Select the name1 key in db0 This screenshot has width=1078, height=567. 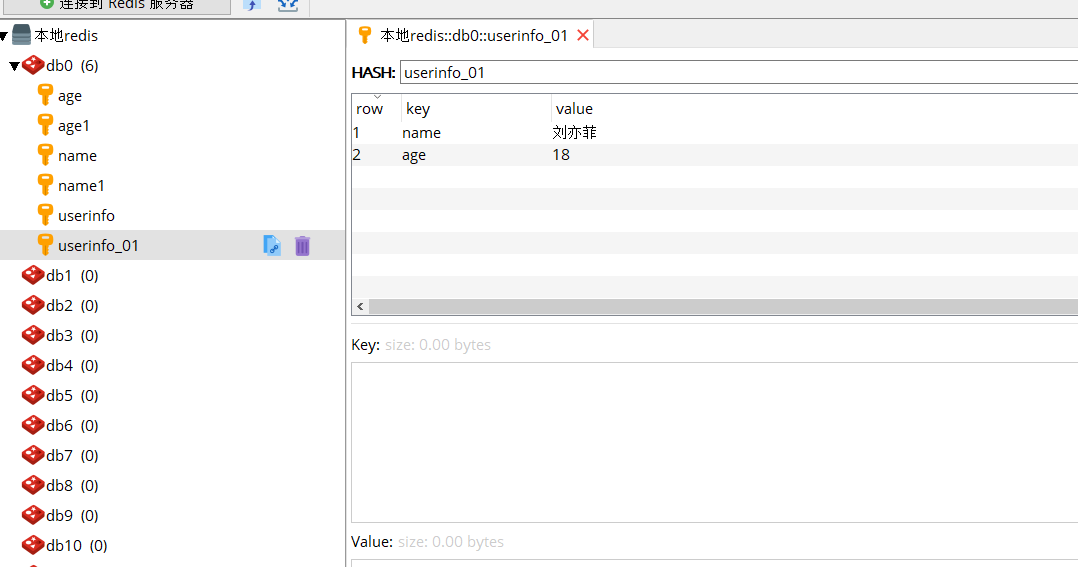(x=81, y=185)
